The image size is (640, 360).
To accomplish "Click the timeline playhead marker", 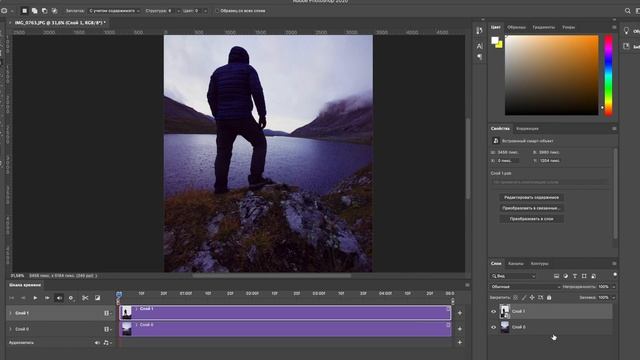I will (119, 294).
